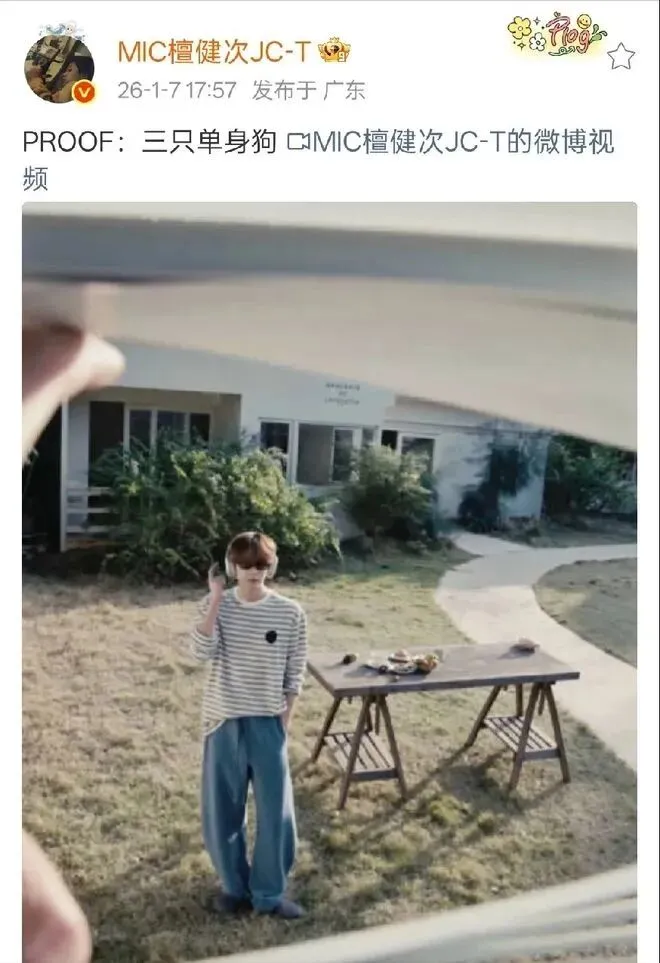The width and height of the screenshot is (660, 963).
Task: Click the cloud decoration atop the avatar
Action: pyautogui.click(x=61, y=29)
